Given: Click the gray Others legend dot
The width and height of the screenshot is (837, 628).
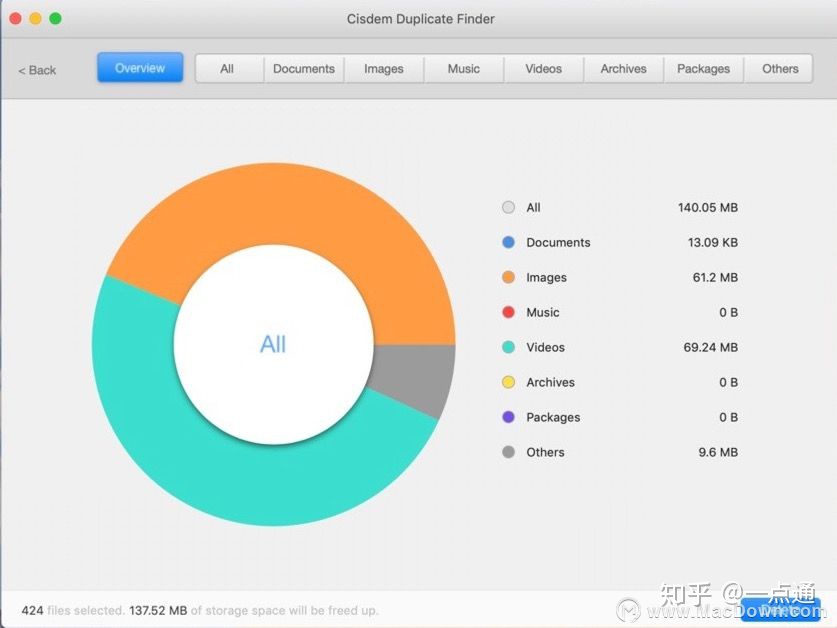Looking at the screenshot, I should click(x=508, y=452).
